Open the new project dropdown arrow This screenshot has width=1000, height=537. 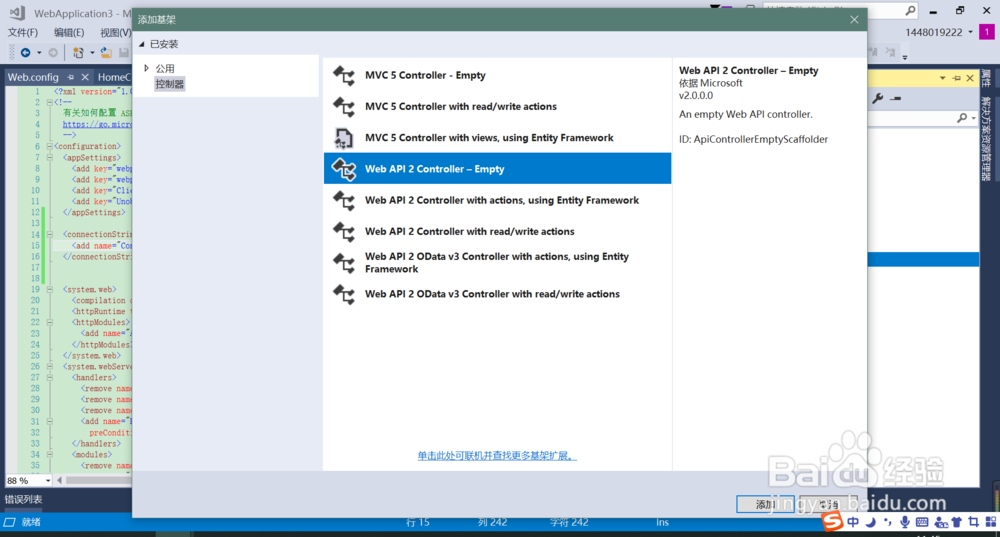pyautogui.click(x=92, y=53)
